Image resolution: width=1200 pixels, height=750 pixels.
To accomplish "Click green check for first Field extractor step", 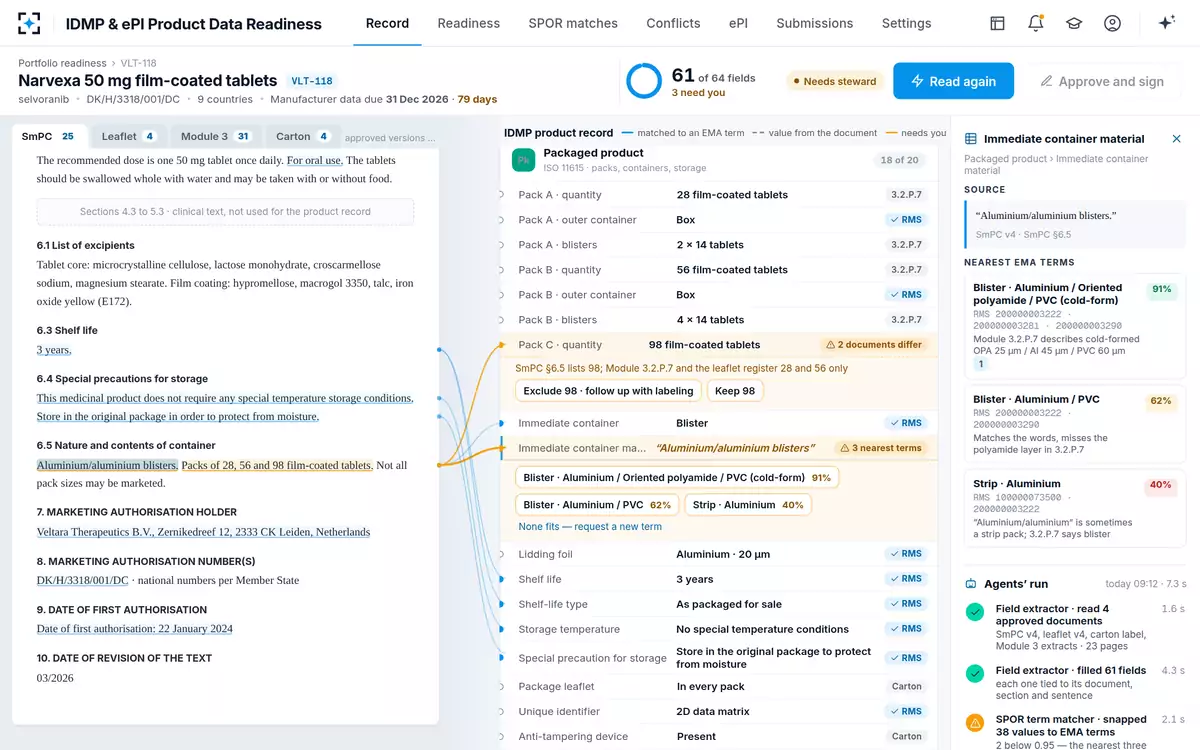I will click(975, 613).
